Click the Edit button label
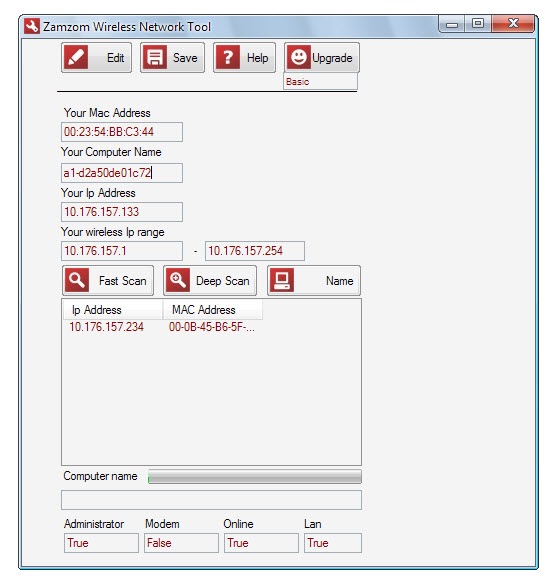The width and height of the screenshot is (548, 581). coord(115,58)
